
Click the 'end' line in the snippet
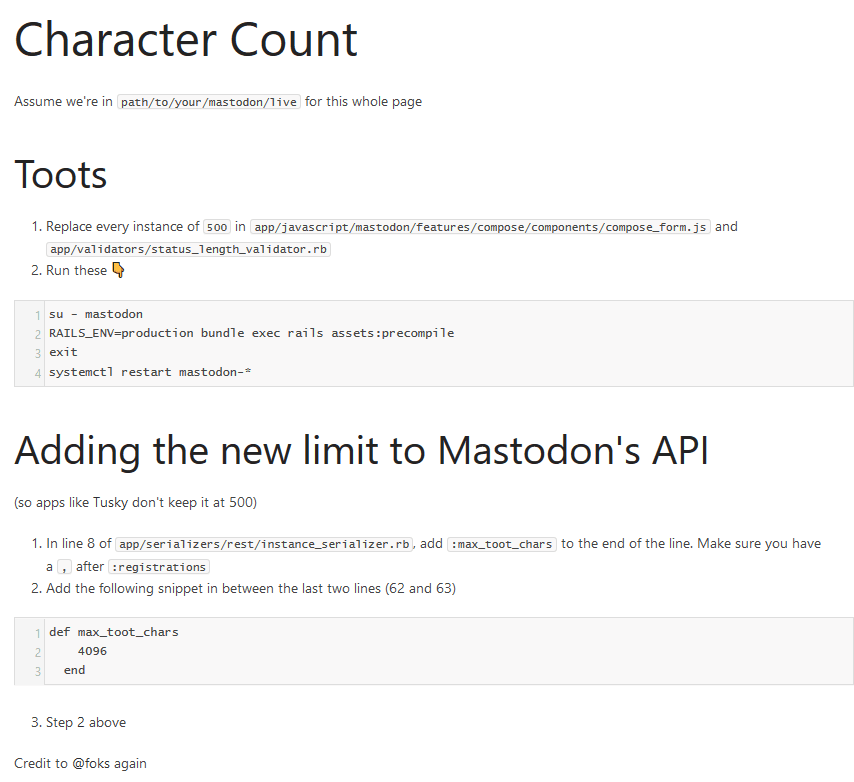coord(74,670)
